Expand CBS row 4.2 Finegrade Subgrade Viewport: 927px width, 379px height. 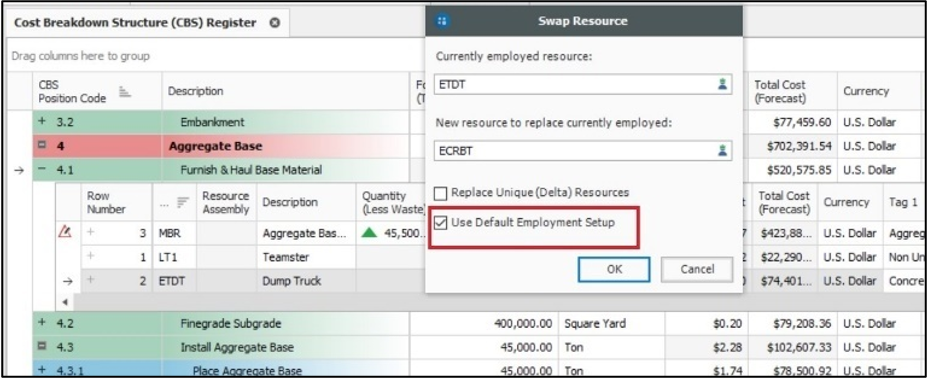42,323
